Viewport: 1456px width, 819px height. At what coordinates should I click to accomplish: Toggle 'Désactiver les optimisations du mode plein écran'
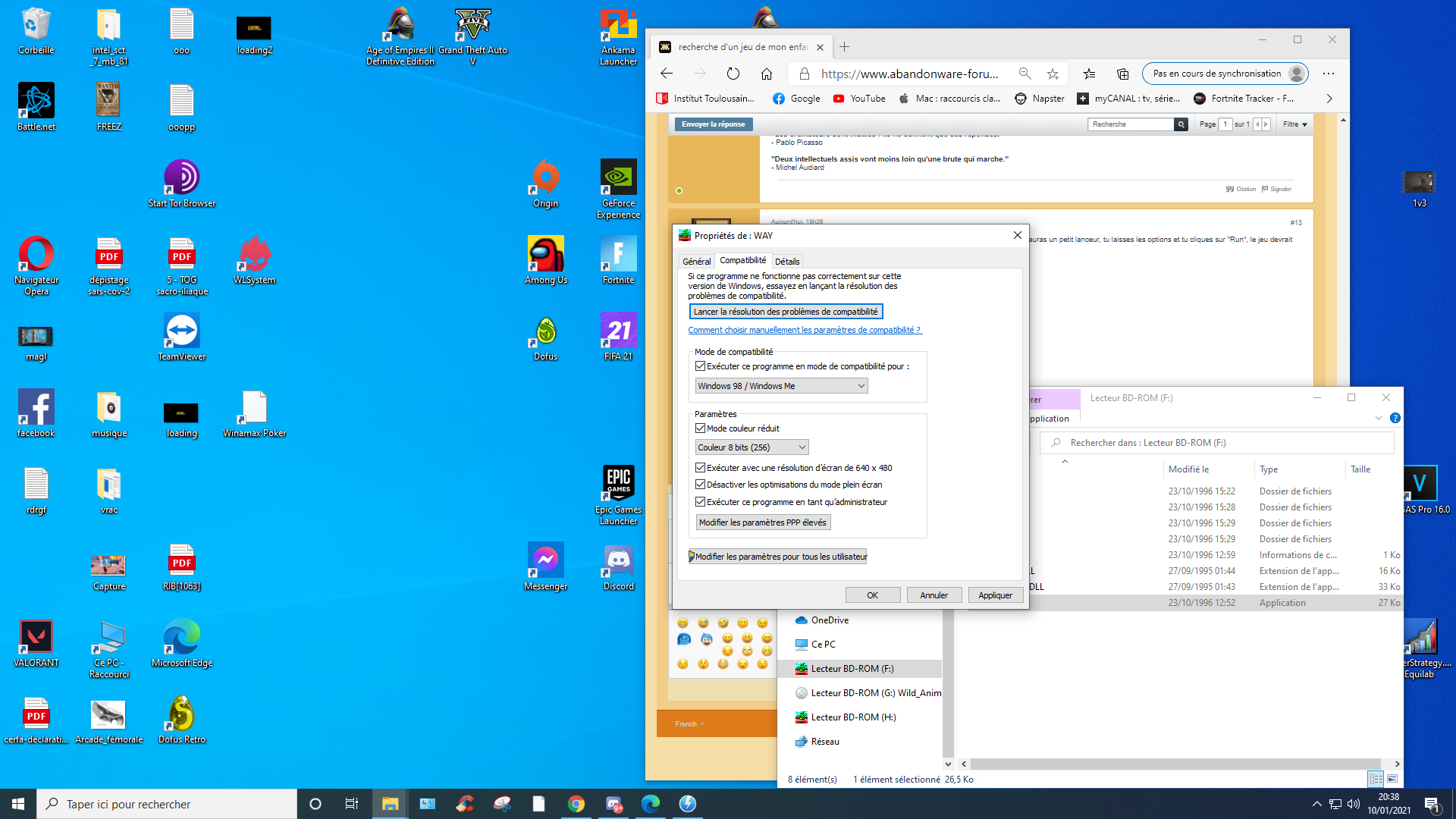(x=700, y=485)
